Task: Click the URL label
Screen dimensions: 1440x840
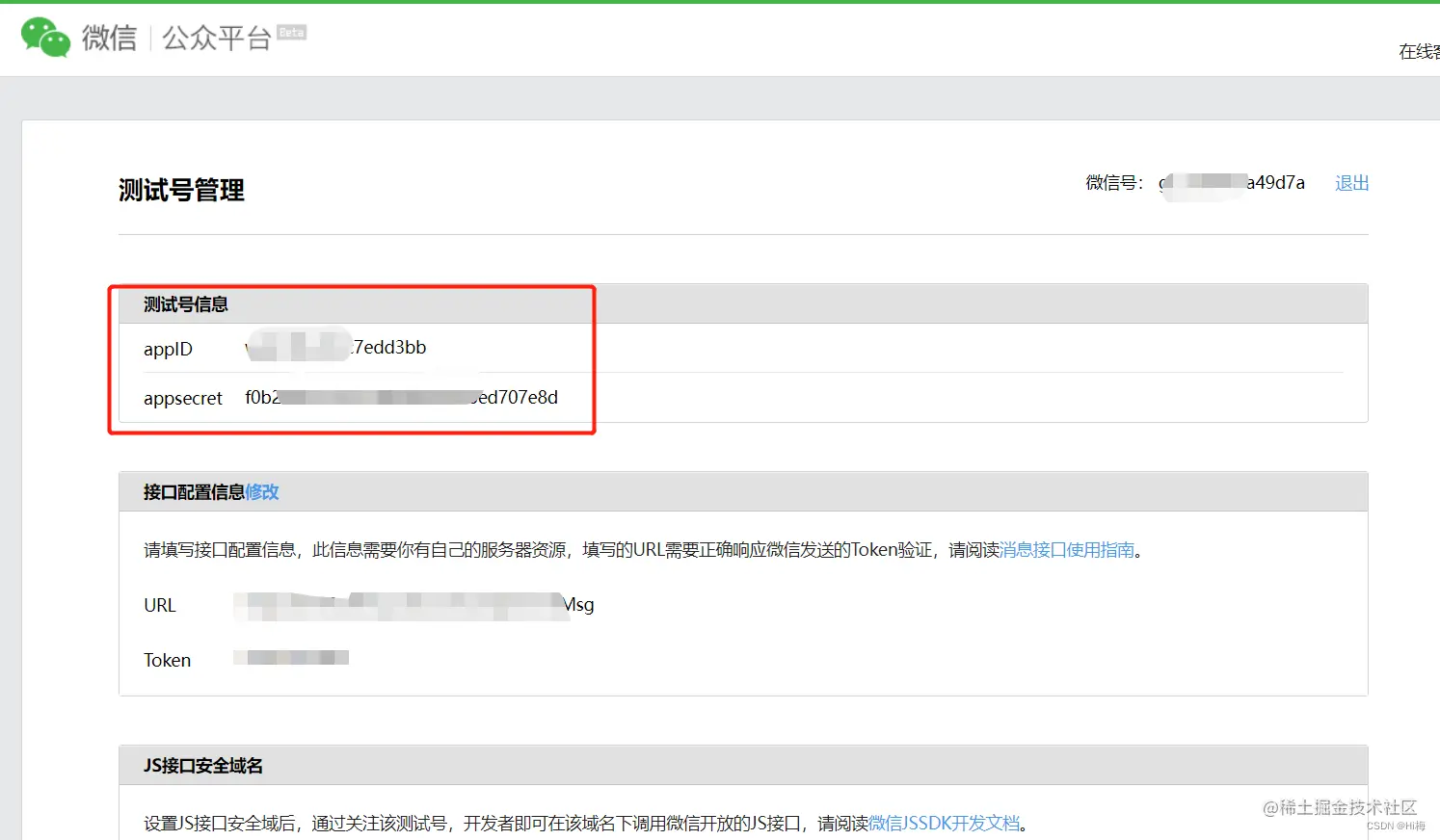Action: tap(160, 605)
